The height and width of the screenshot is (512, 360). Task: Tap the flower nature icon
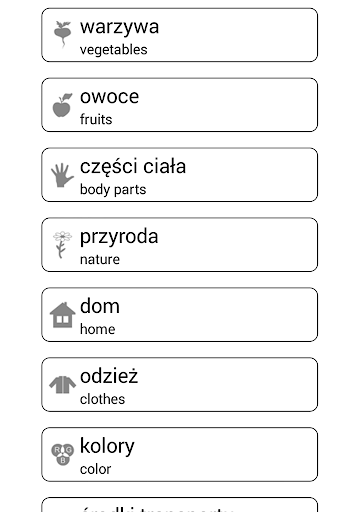pos(62,245)
